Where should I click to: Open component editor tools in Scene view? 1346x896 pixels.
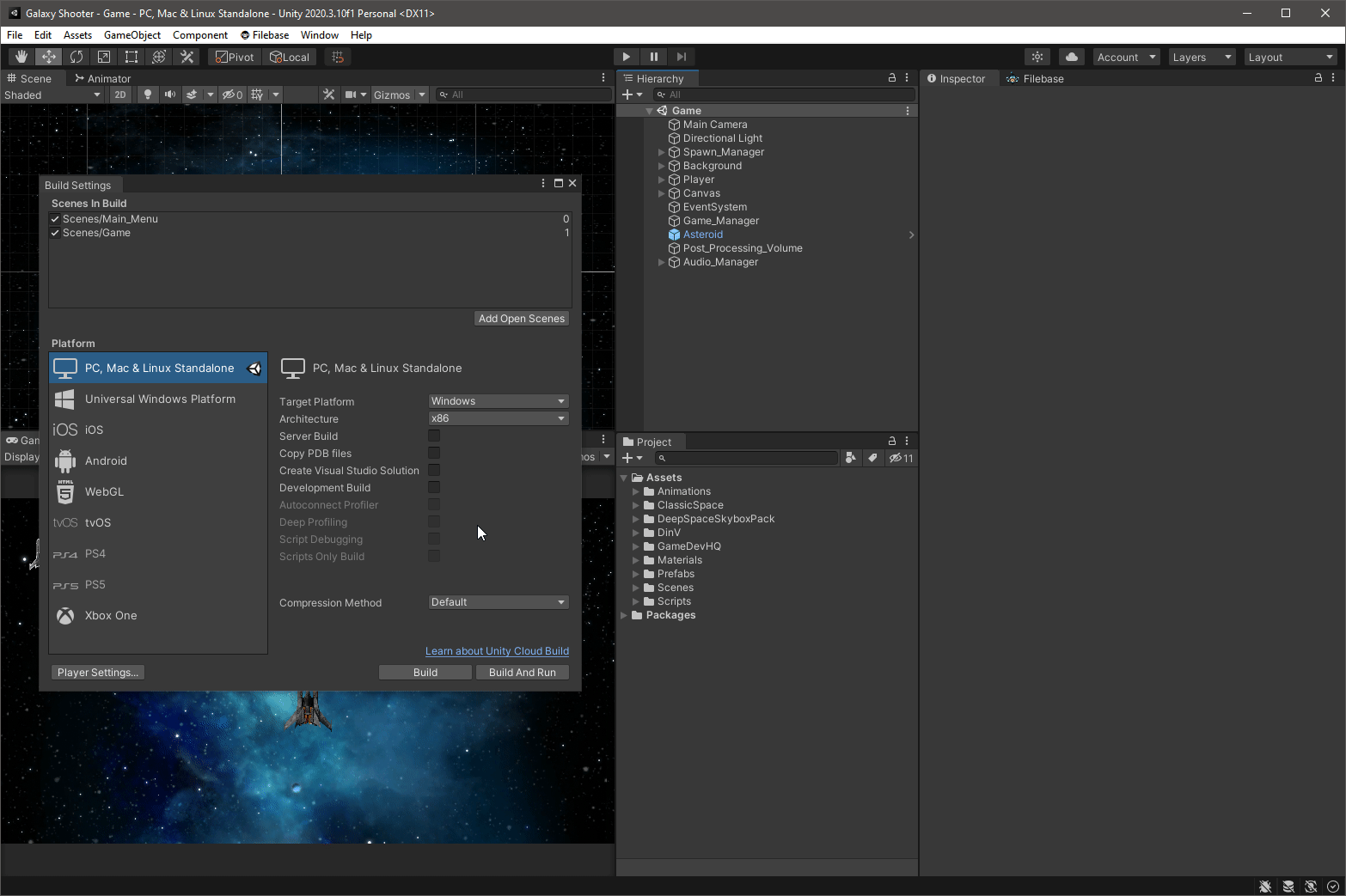329,94
